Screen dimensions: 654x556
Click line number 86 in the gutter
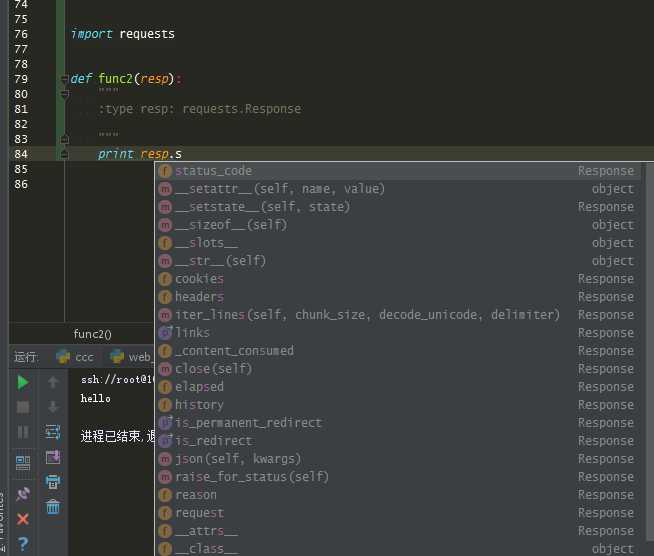(21, 184)
